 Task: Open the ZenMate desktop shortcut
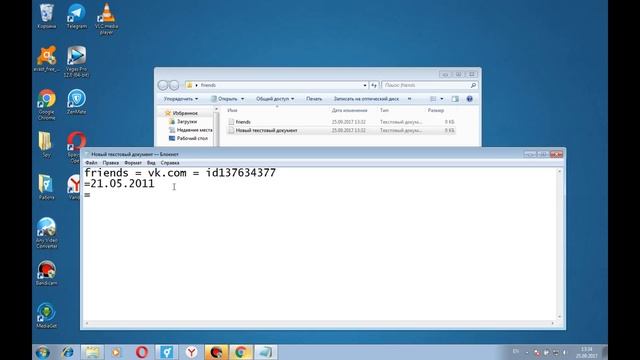point(76,102)
